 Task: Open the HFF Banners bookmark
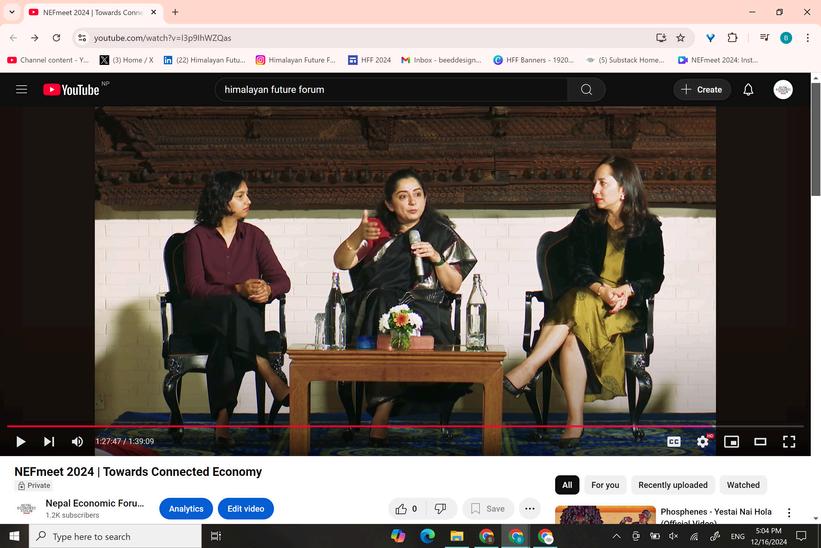(534, 60)
